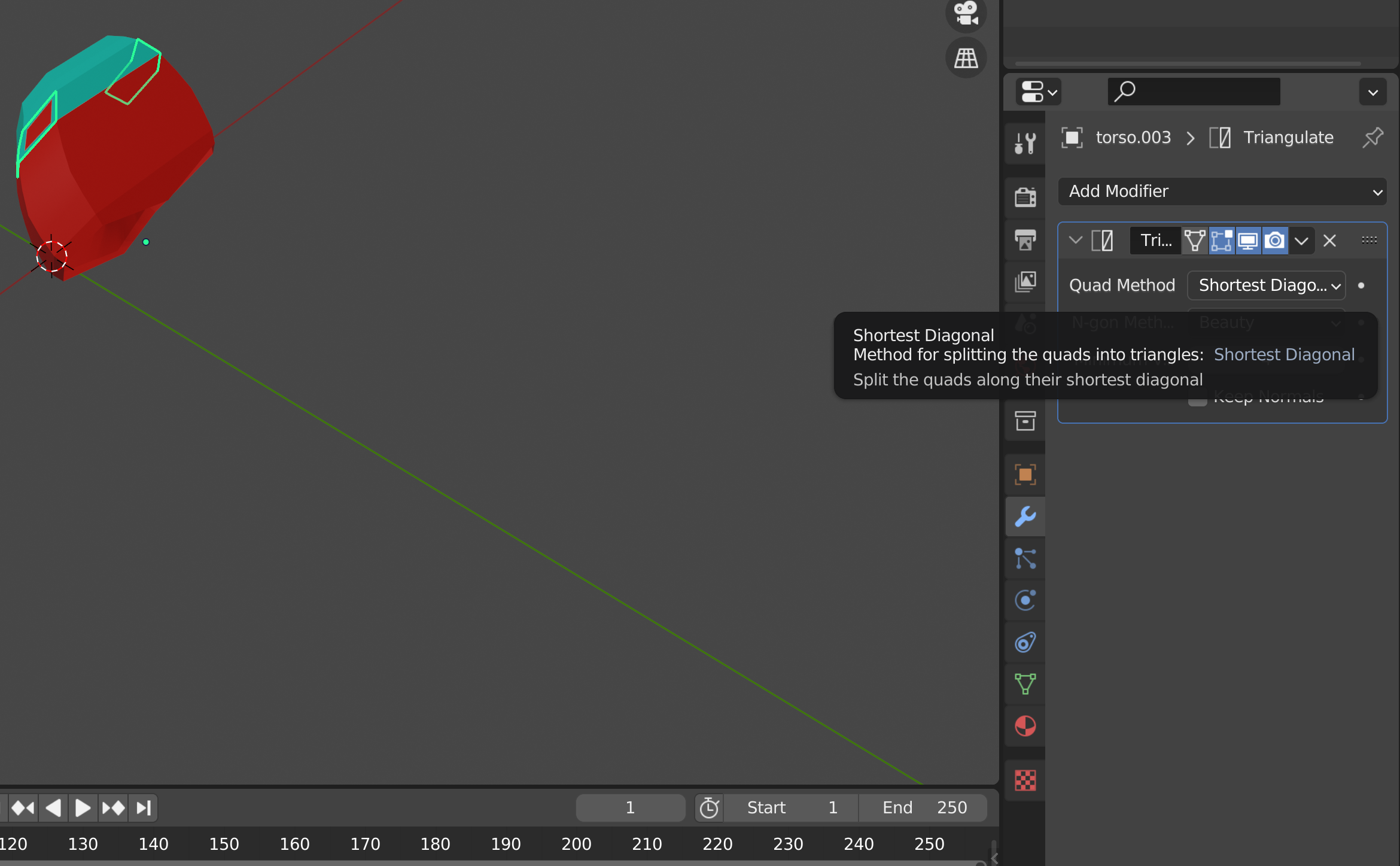Click the Start frame field
This screenshot has height=866, width=1400.
(x=792, y=808)
